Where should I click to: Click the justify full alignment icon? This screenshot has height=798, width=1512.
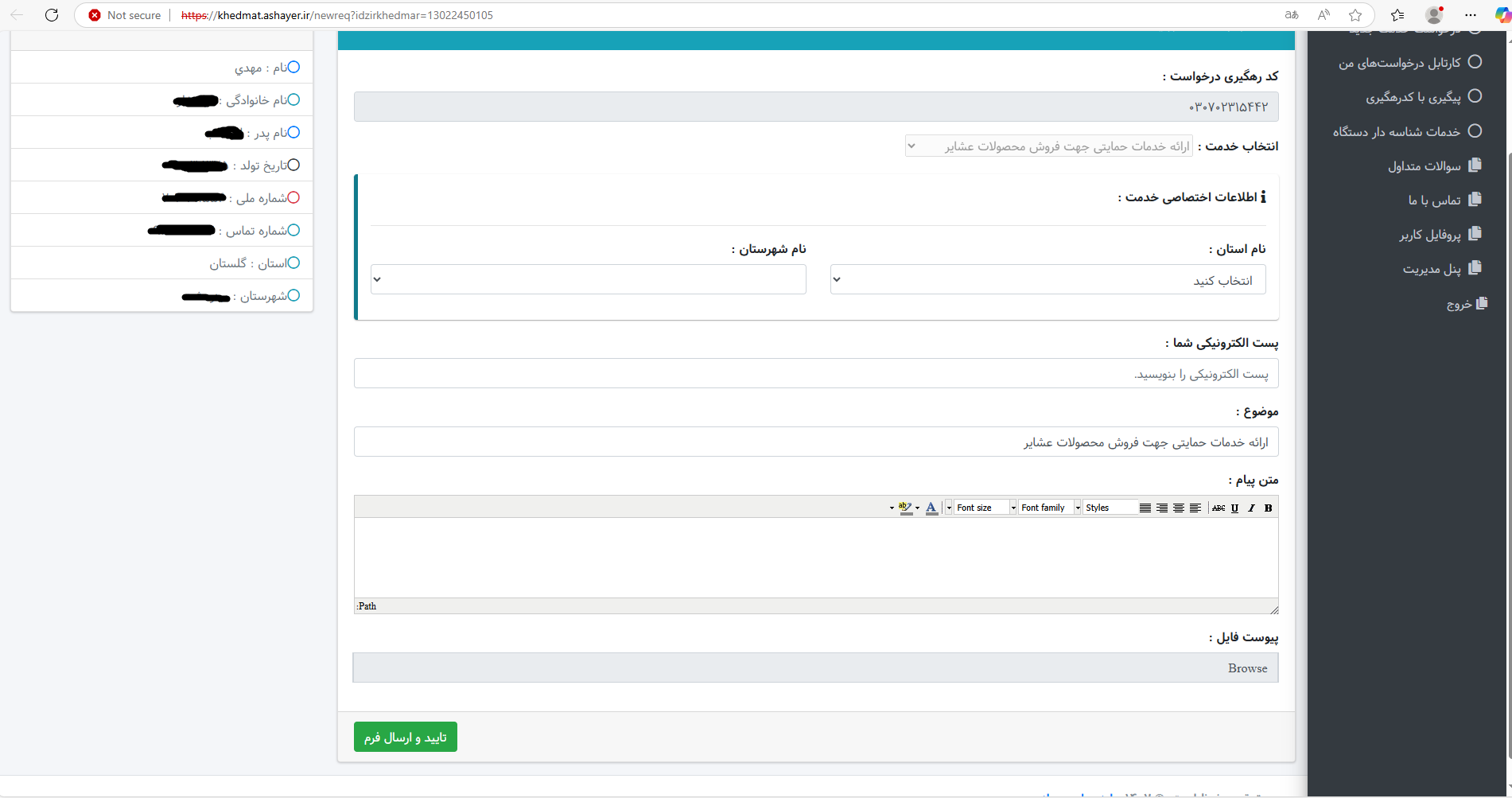point(1145,508)
